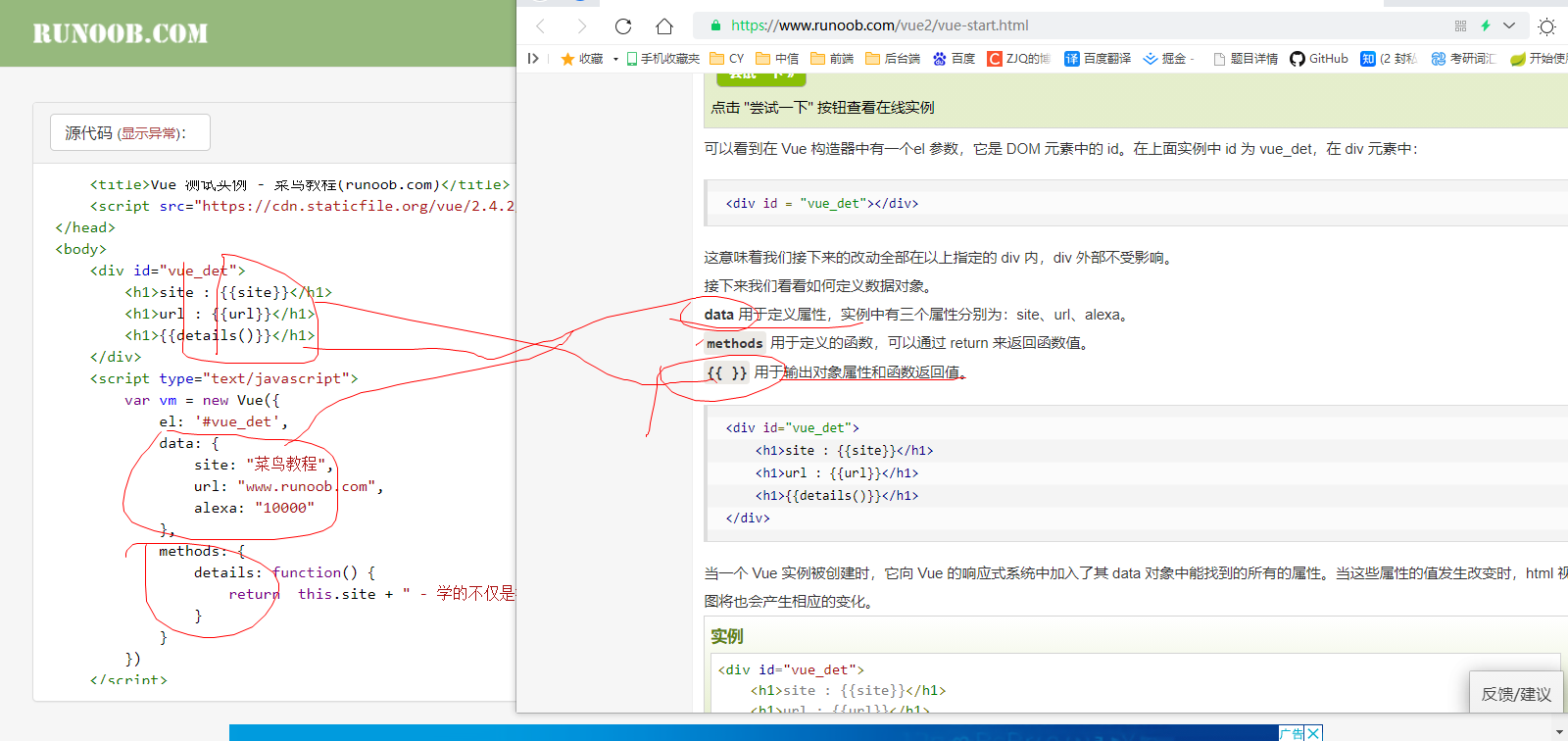Click the 显示异常 red link text
The height and width of the screenshot is (741, 1568).
coord(150,133)
